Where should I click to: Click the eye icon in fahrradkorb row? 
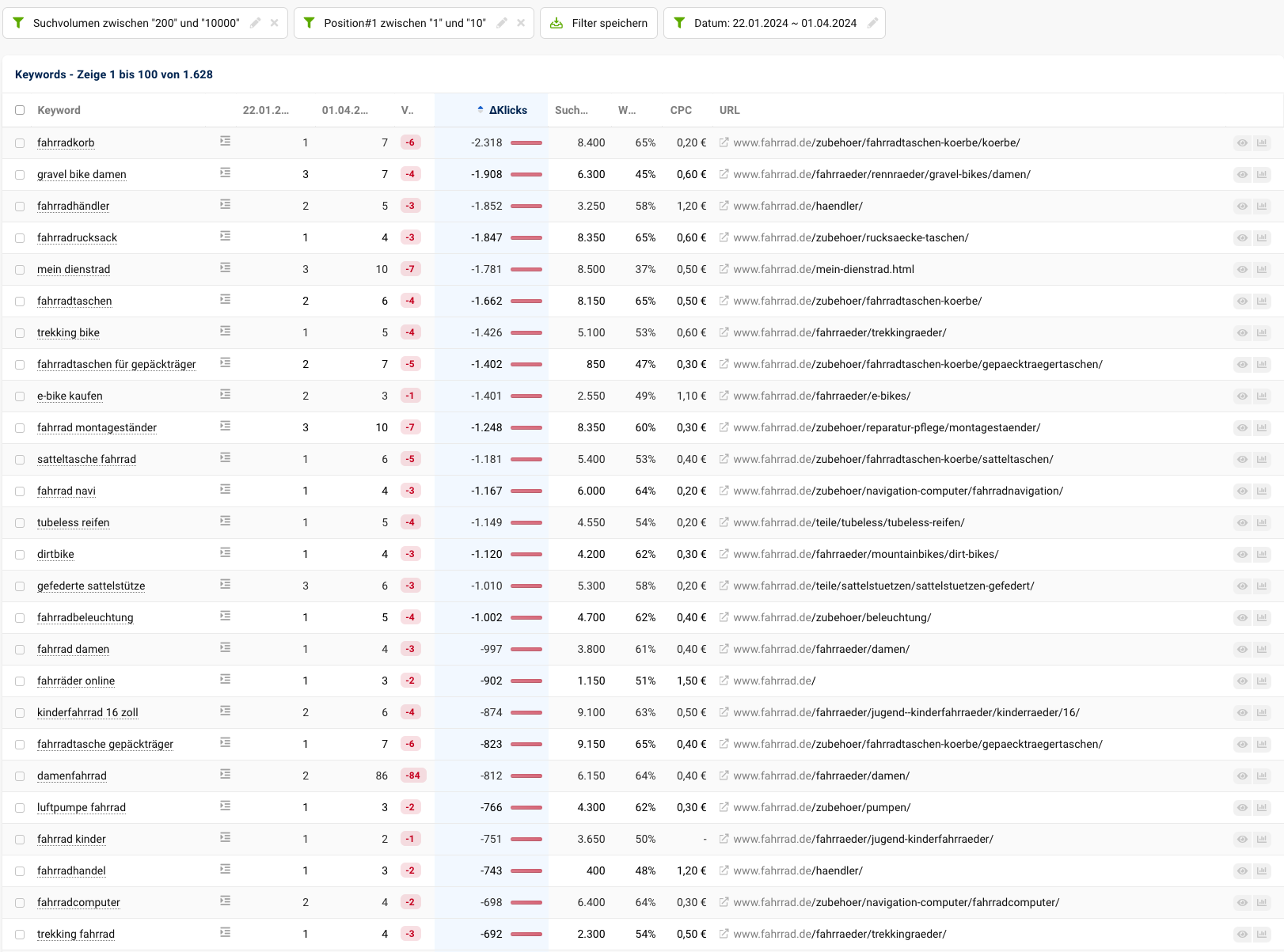[1242, 143]
